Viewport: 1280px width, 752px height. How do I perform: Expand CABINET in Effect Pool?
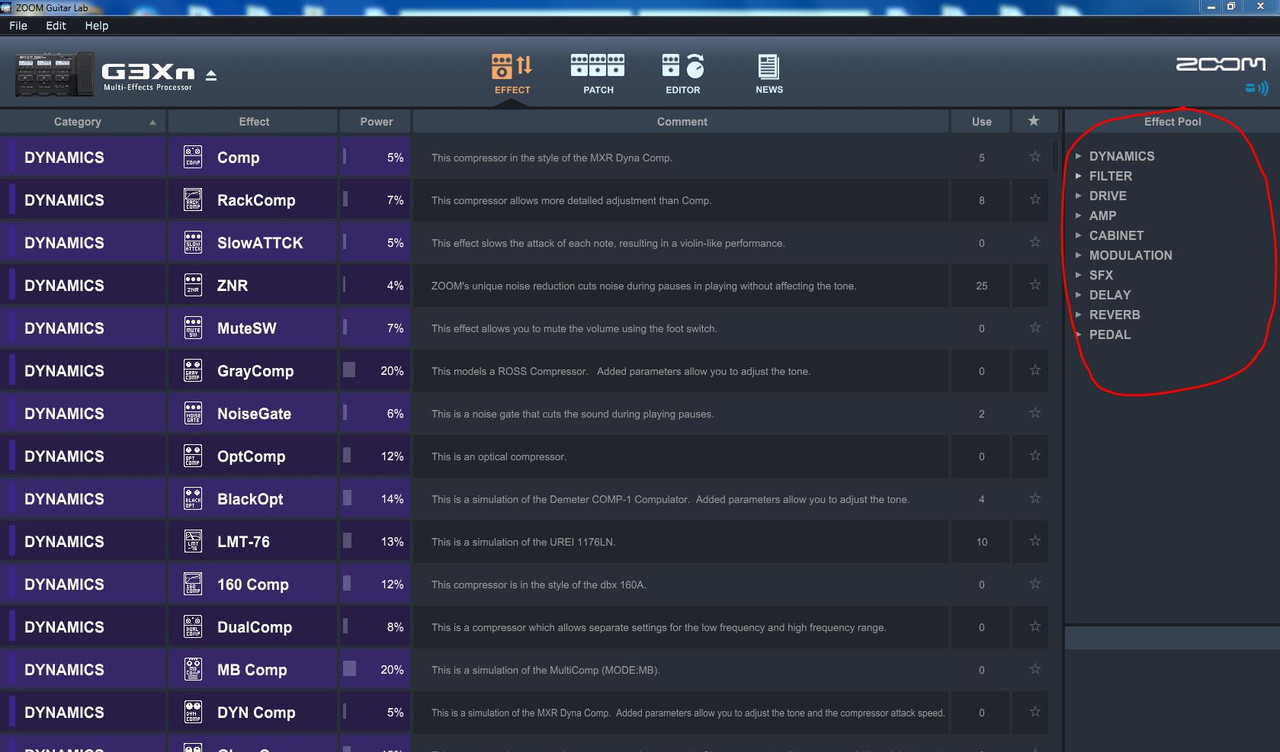1079,236
